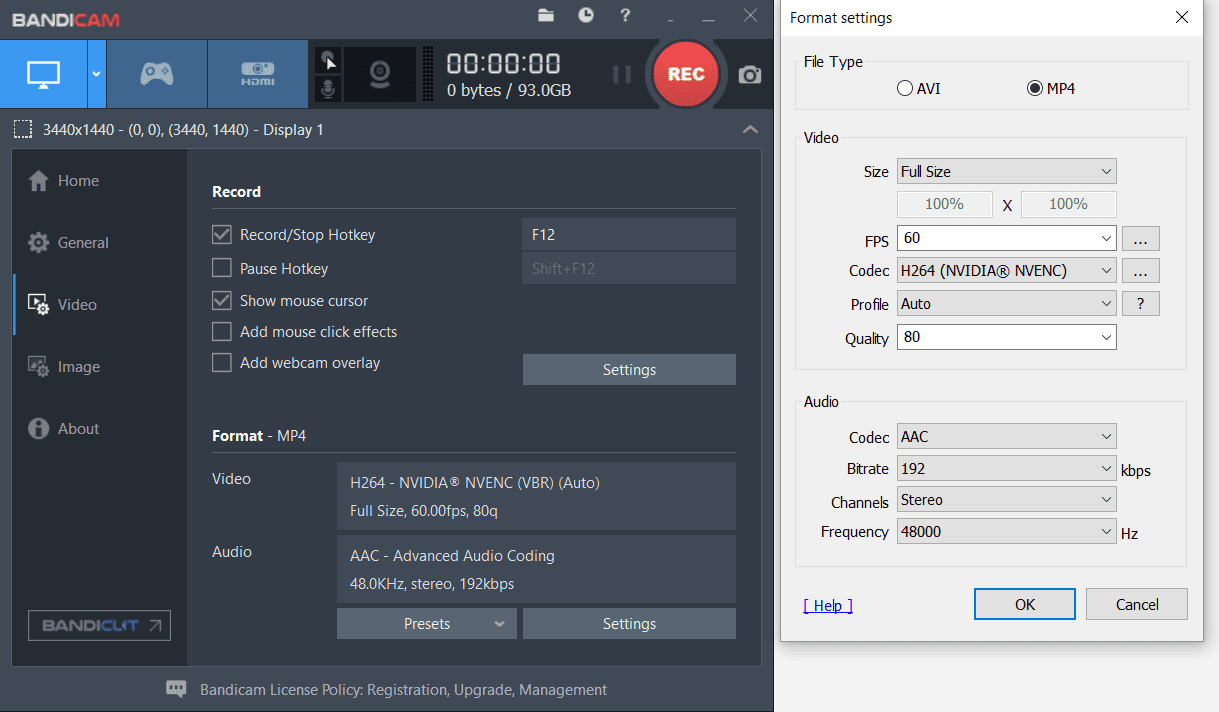
Task: Click the REC button to start recording
Action: tap(685, 73)
